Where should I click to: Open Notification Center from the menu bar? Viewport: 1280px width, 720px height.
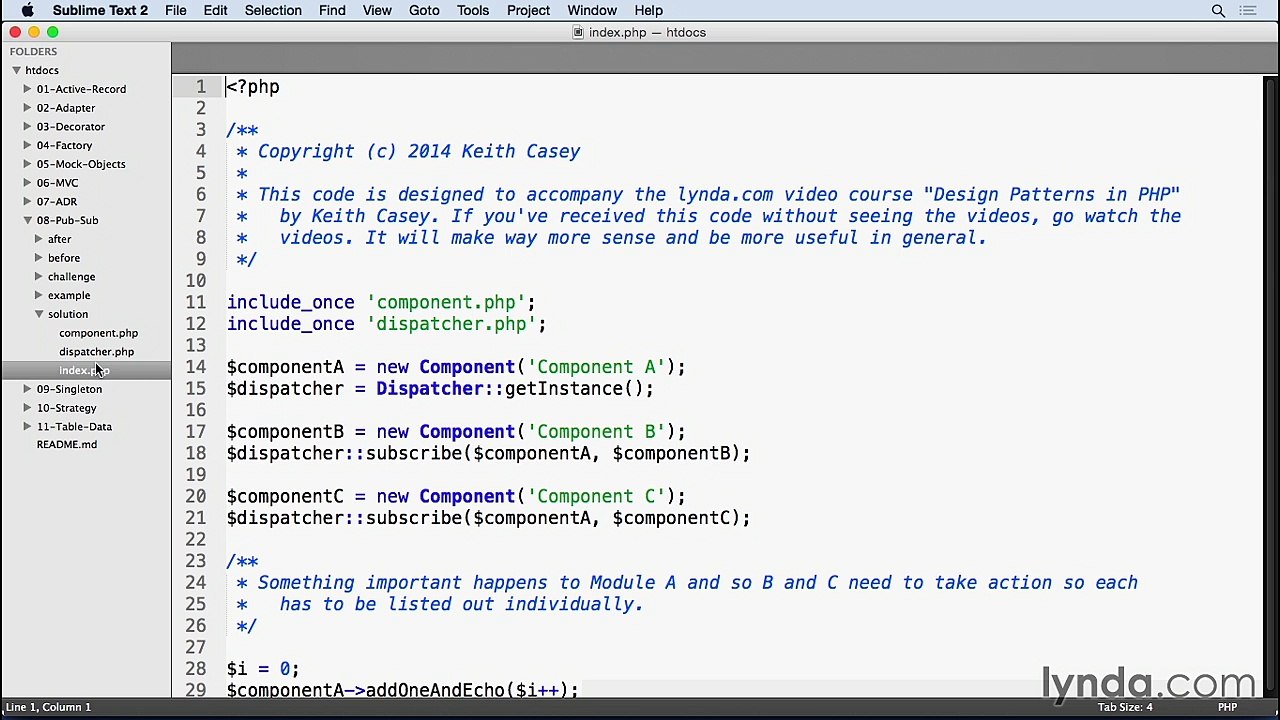click(x=1248, y=11)
